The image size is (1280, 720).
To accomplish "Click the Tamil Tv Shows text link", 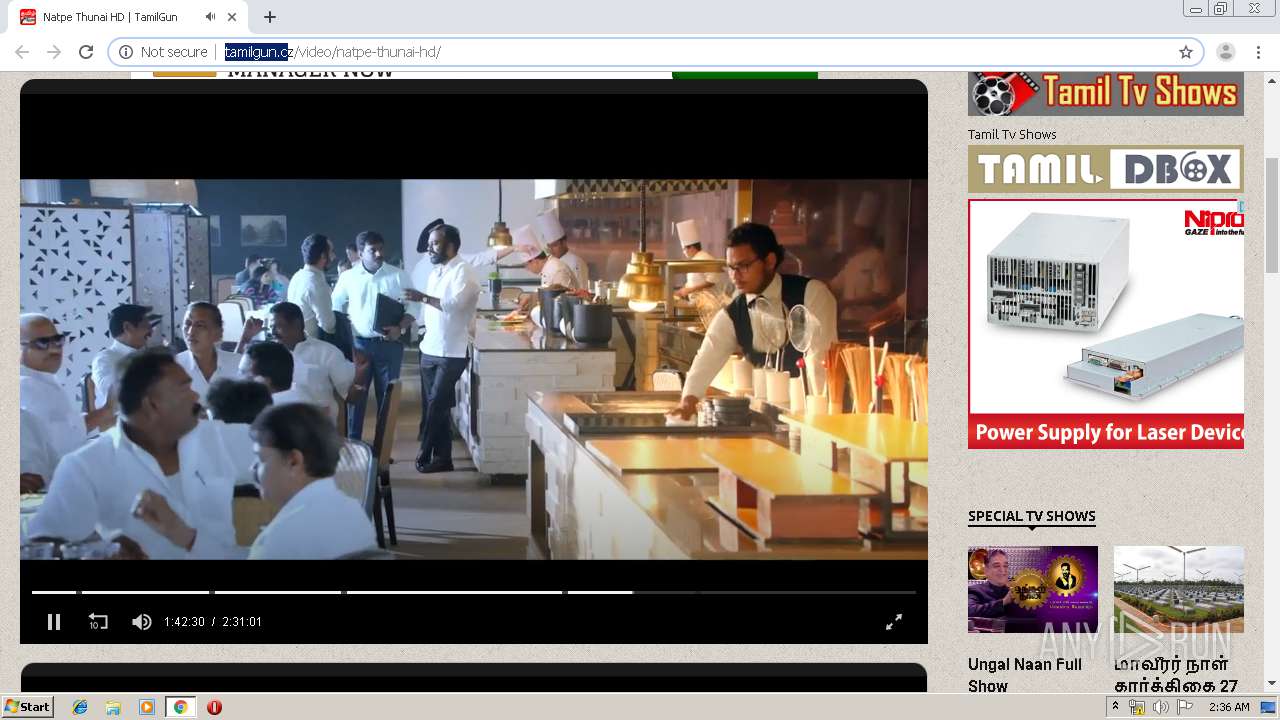I will (1012, 134).
